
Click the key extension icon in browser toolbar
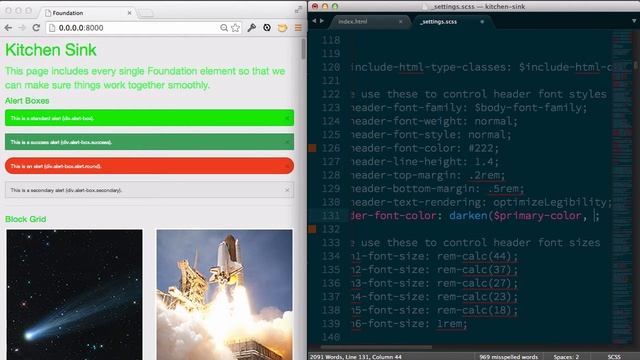pyautogui.click(x=251, y=28)
